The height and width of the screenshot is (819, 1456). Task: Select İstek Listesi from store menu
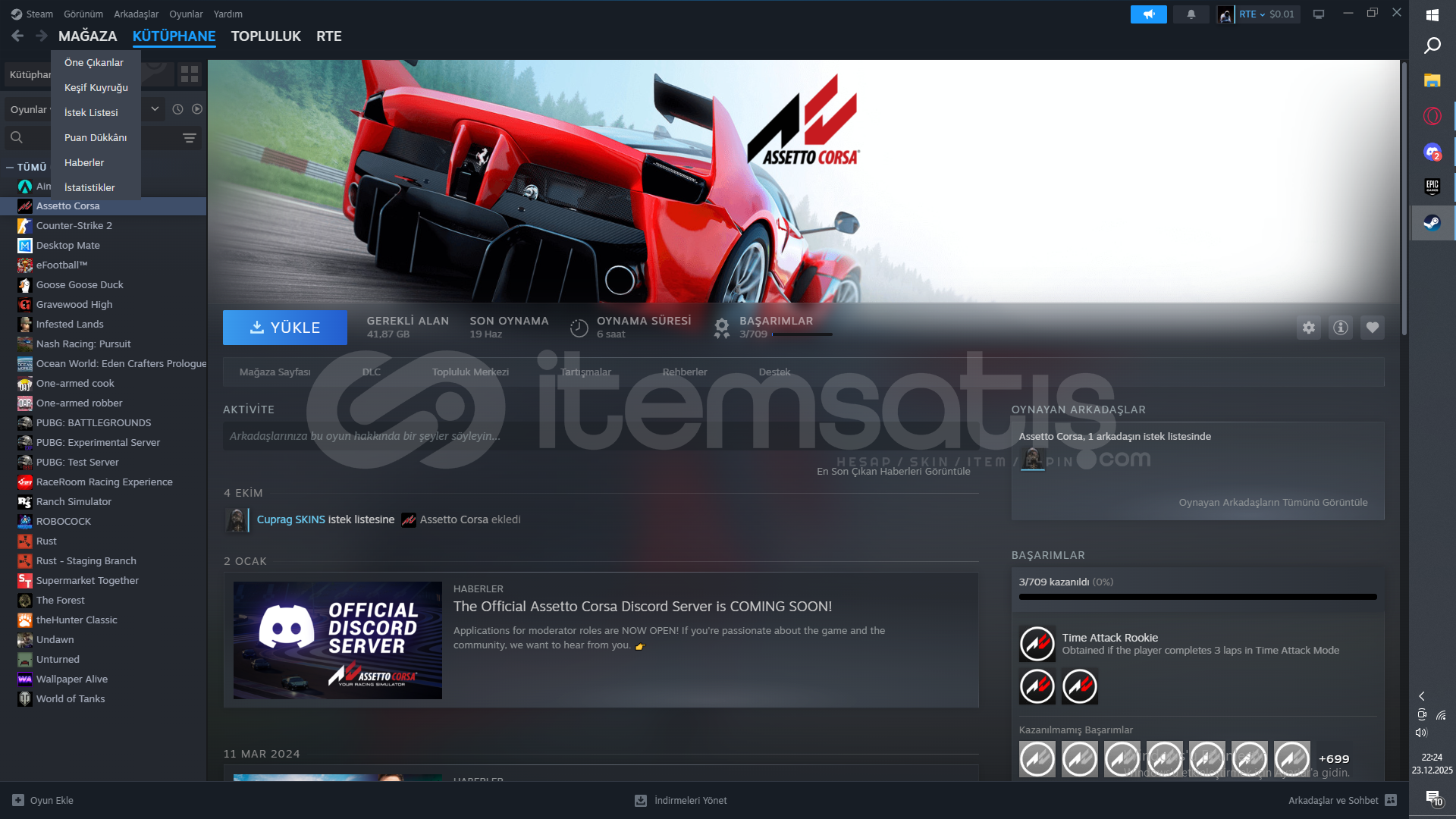[91, 112]
